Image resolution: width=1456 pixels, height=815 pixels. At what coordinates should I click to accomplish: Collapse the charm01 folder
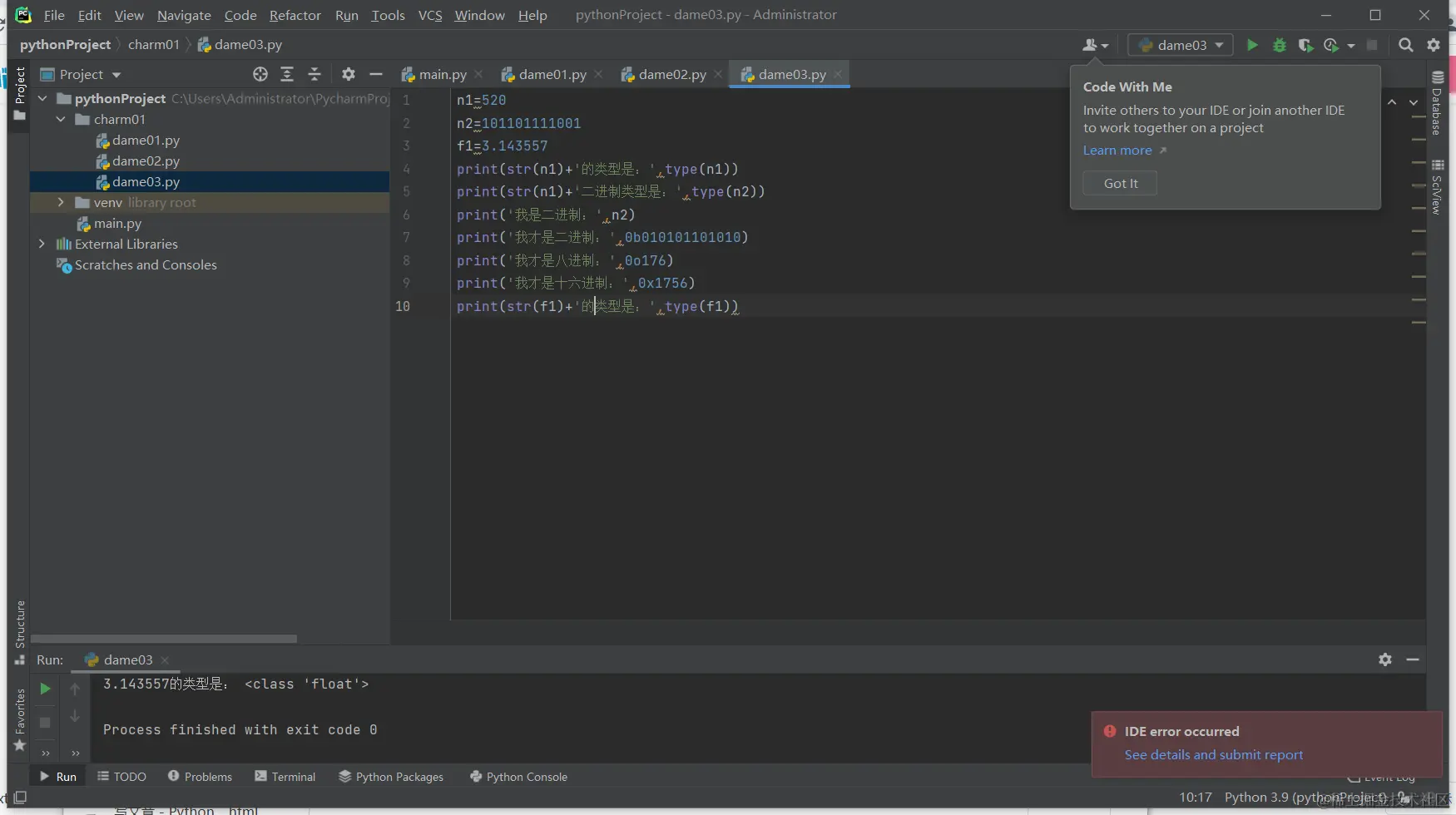61,119
